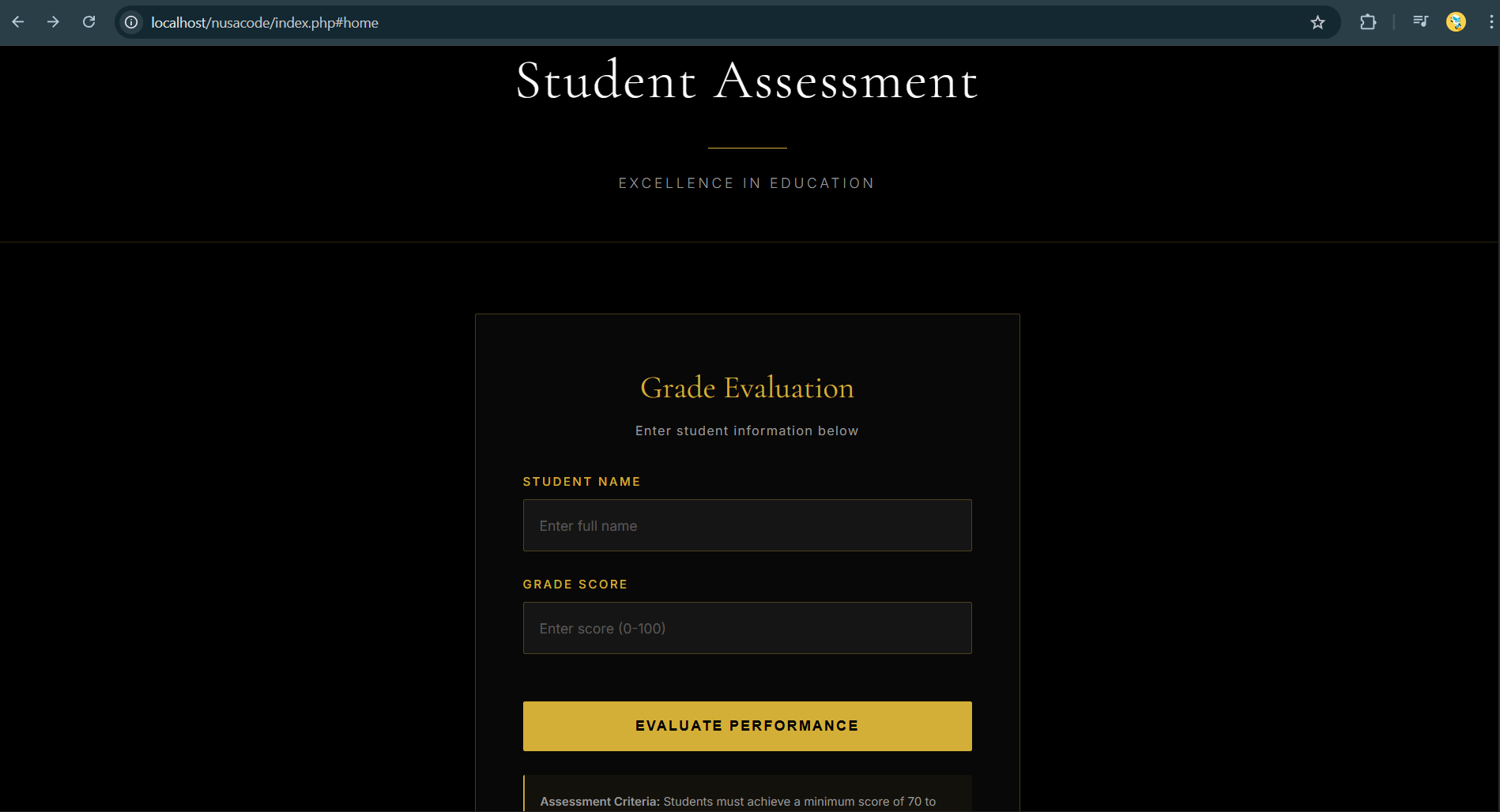Reload the current page
1500x812 pixels.
click(x=89, y=22)
